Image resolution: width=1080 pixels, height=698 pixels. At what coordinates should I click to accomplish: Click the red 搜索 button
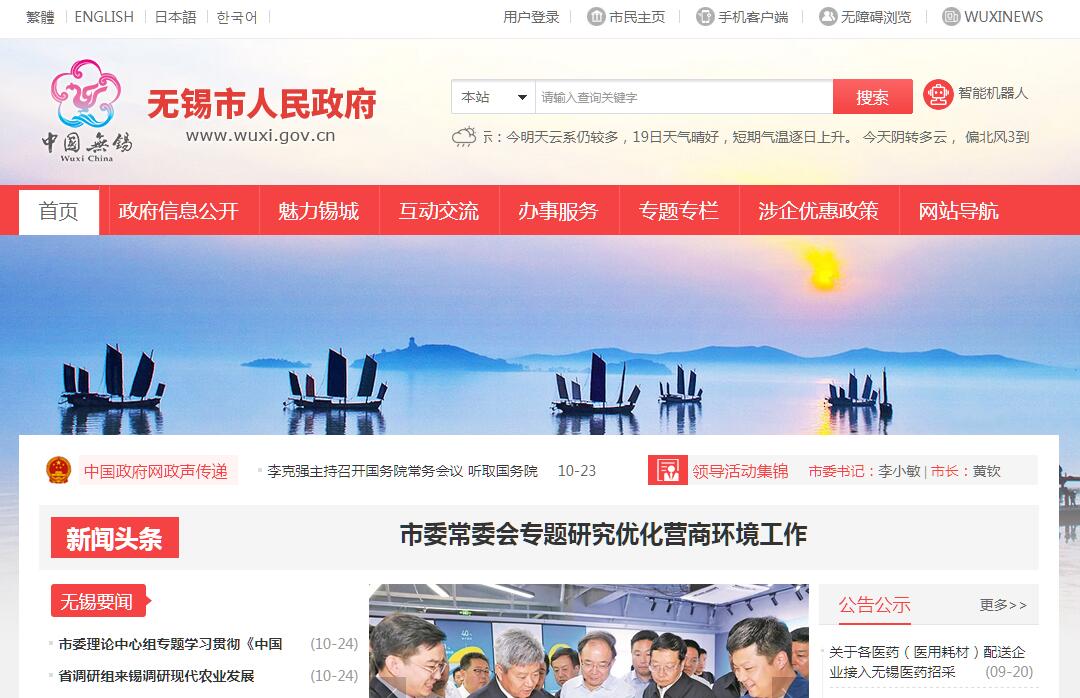tap(873, 97)
